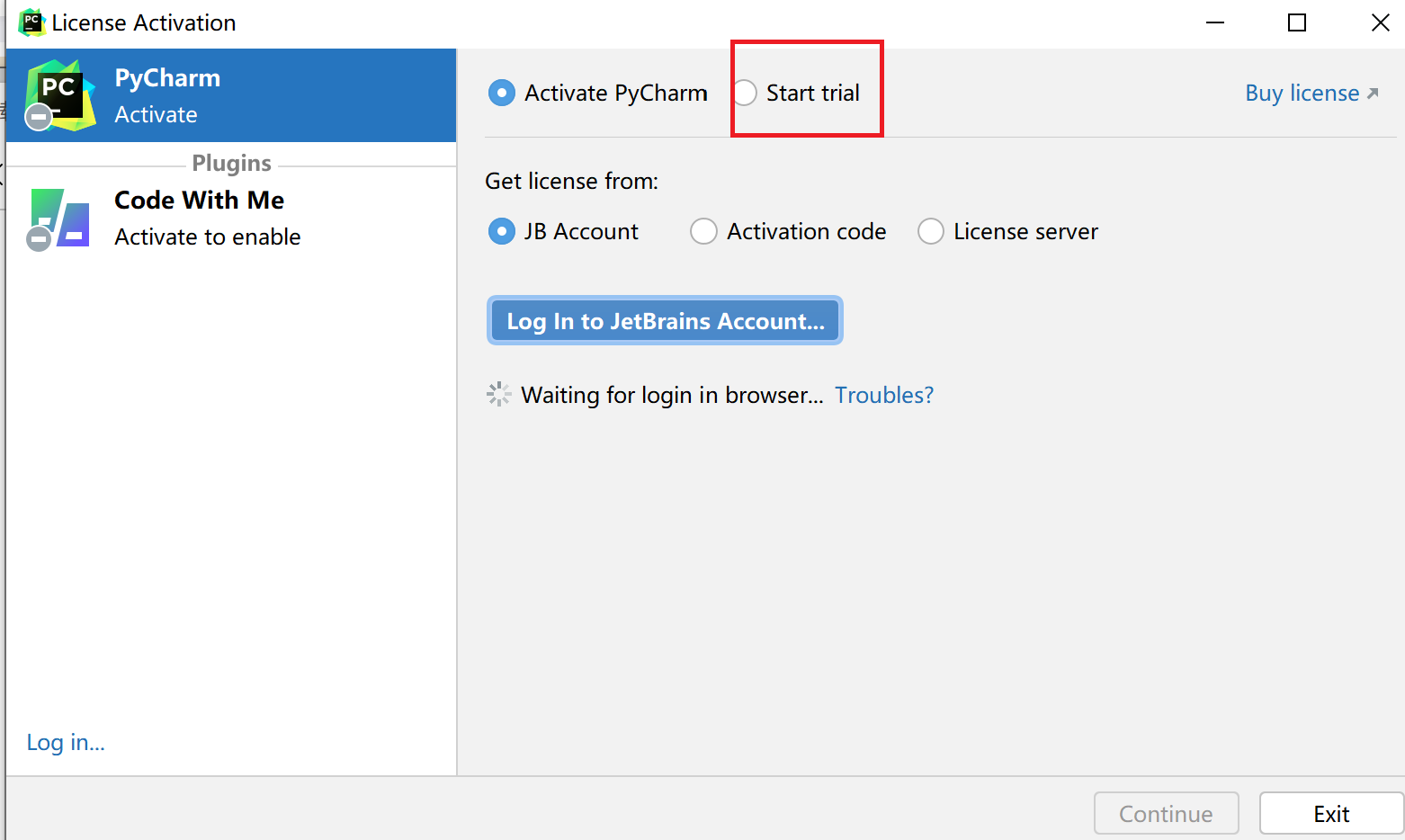Click the loading spinner beside Waiting for login

tap(498, 394)
